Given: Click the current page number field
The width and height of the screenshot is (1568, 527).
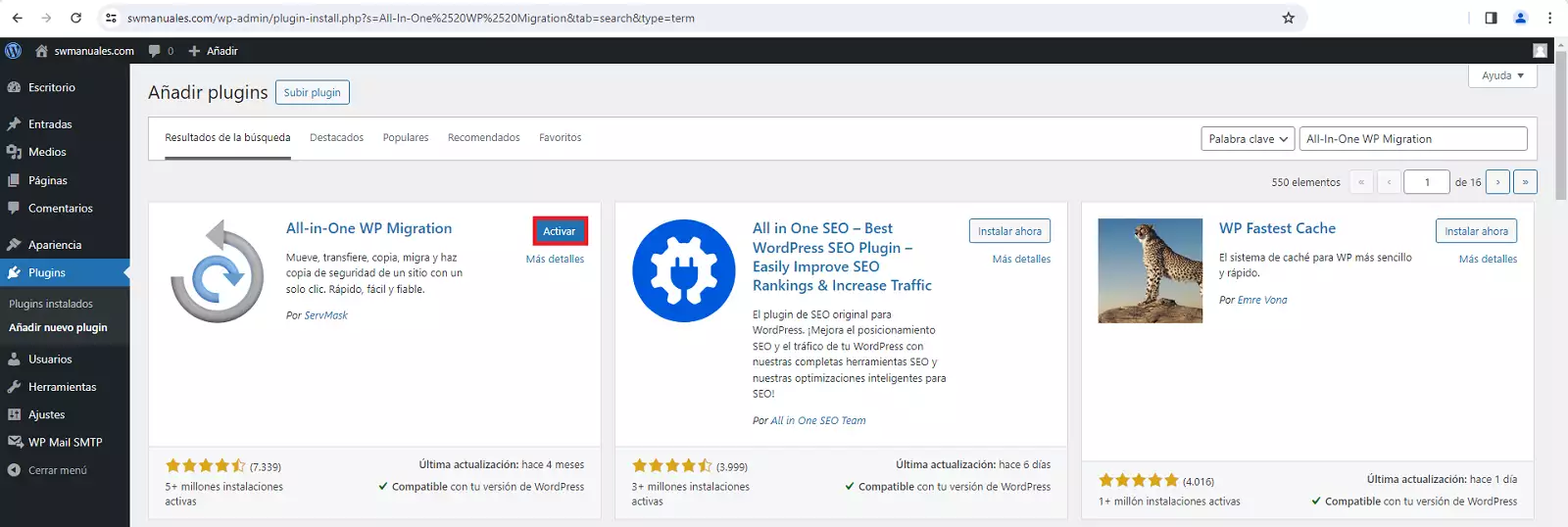Looking at the screenshot, I should 1426,182.
